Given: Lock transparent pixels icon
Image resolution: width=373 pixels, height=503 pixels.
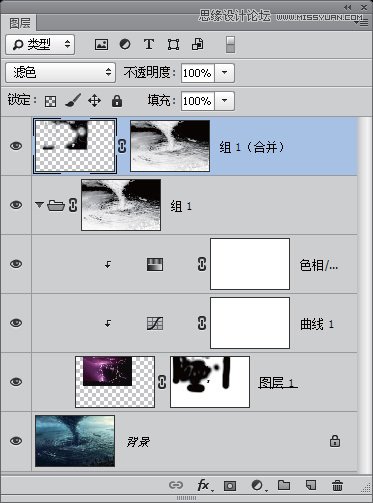Looking at the screenshot, I should tap(50, 101).
